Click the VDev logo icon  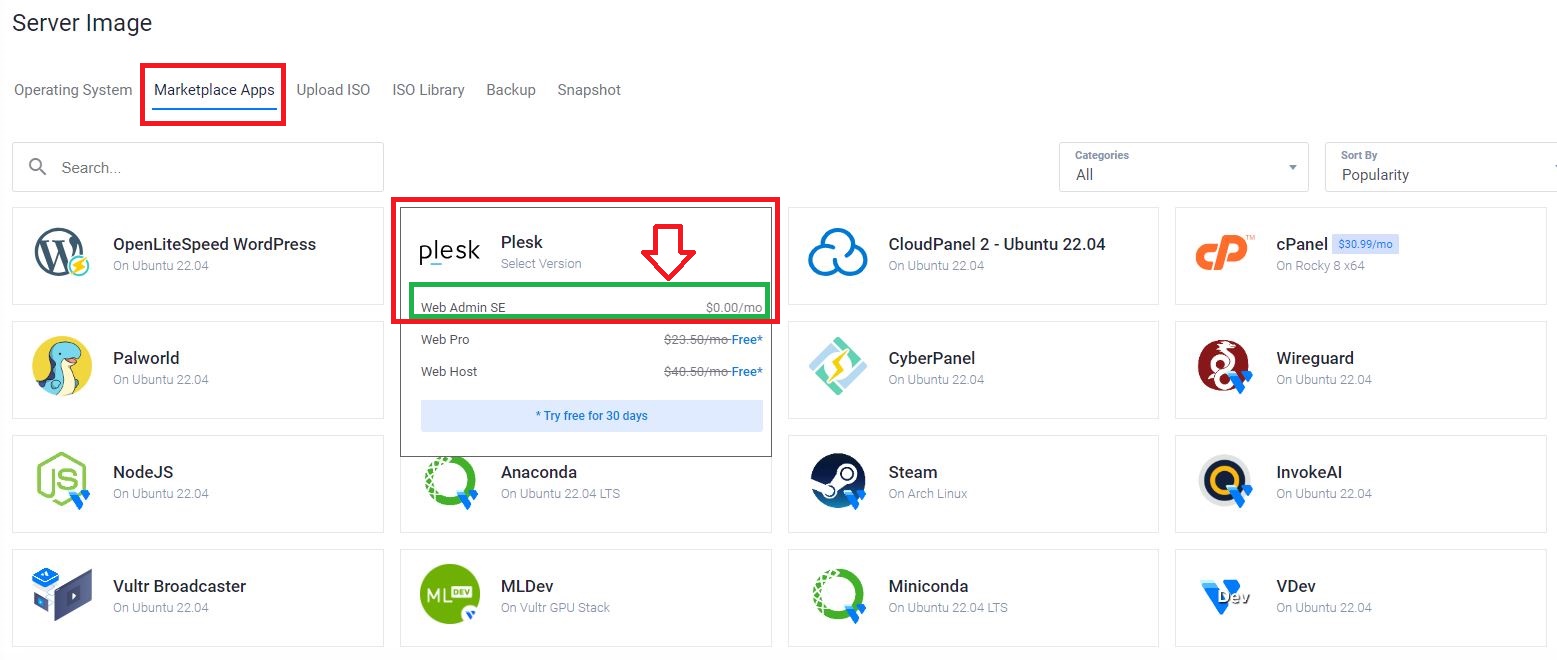[1225, 596]
